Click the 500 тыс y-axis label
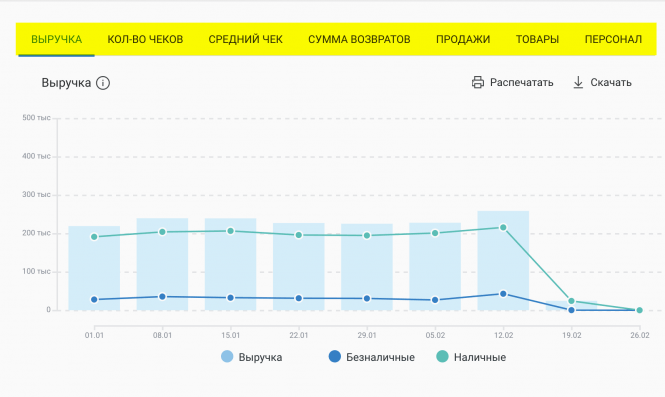The width and height of the screenshot is (665, 397). coord(36,118)
